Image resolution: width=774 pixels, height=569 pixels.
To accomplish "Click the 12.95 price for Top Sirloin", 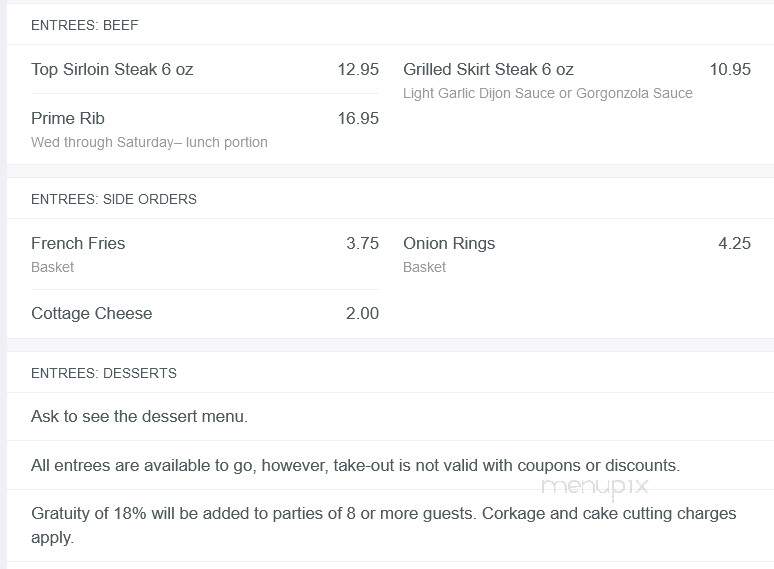I will click(x=358, y=70).
